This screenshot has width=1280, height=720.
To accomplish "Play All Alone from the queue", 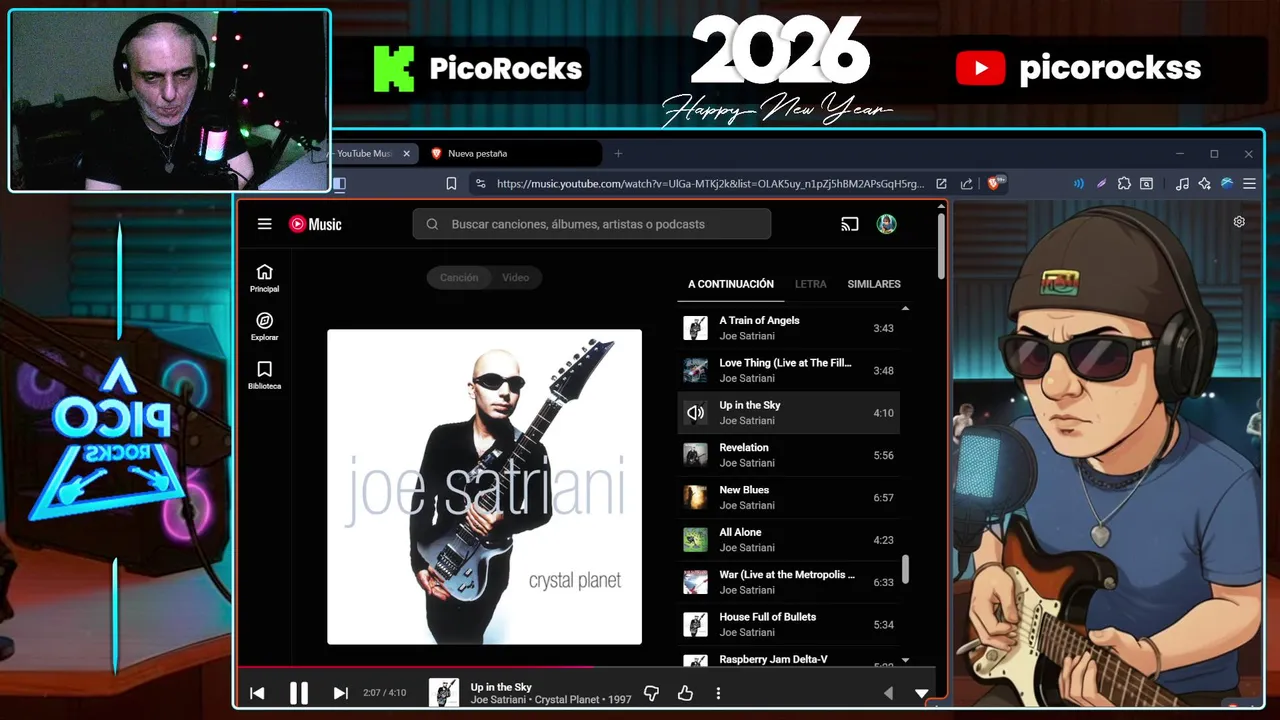I will point(789,540).
